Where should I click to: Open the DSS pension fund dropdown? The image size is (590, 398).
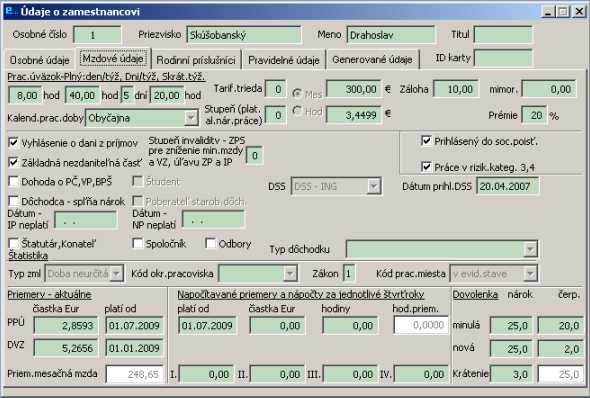374,186
